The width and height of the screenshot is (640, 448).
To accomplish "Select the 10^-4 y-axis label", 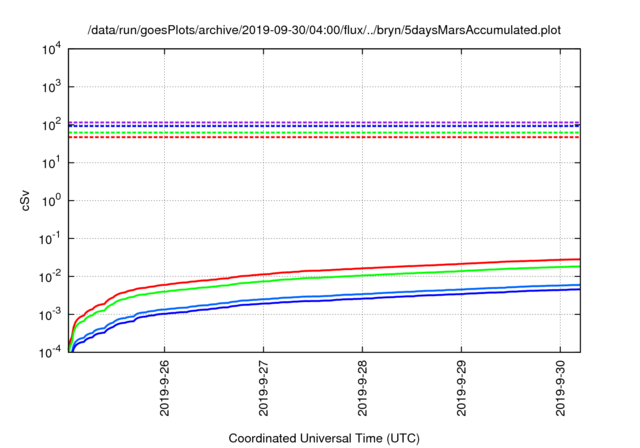I will 51,352.
